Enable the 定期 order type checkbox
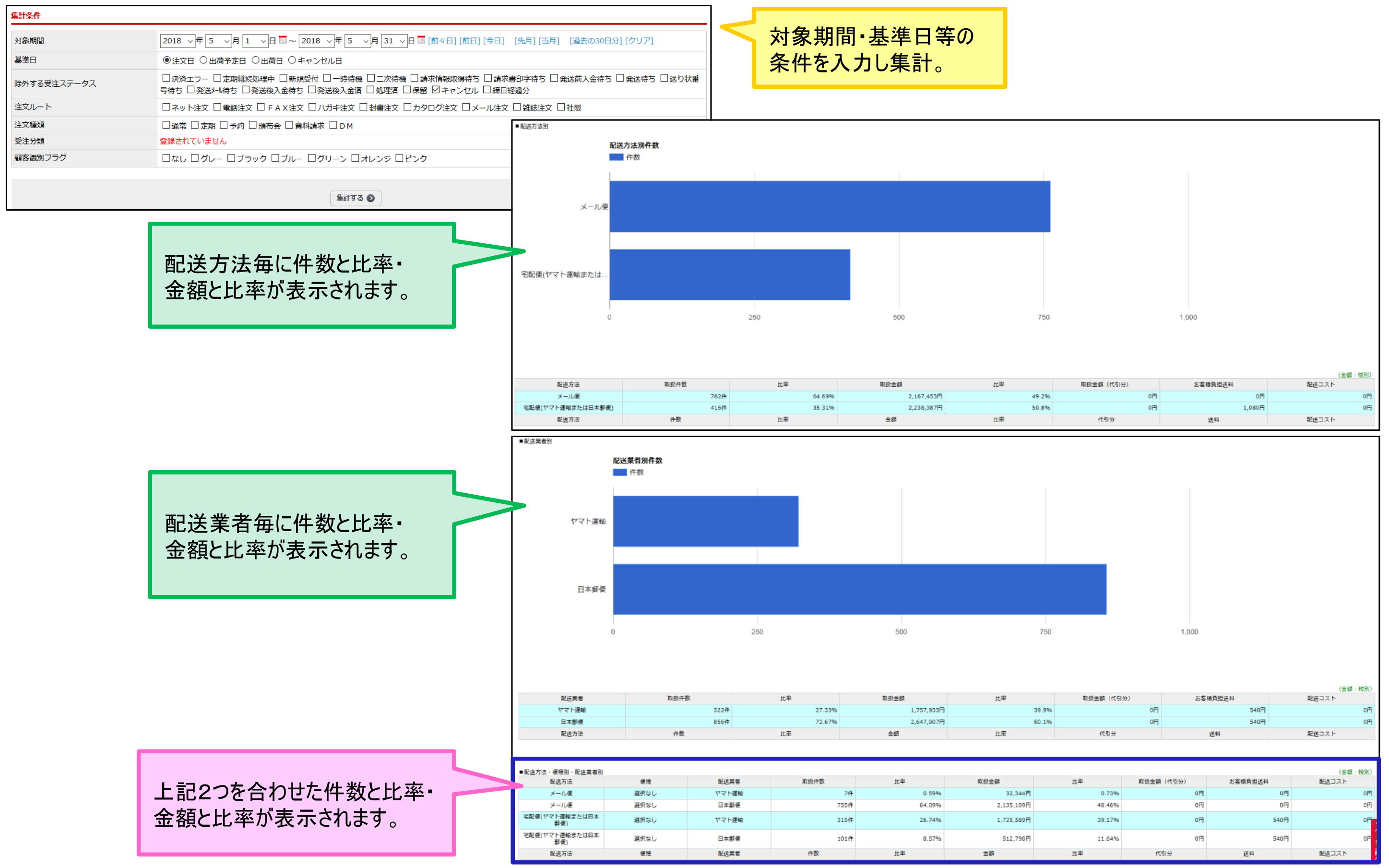 [195, 125]
